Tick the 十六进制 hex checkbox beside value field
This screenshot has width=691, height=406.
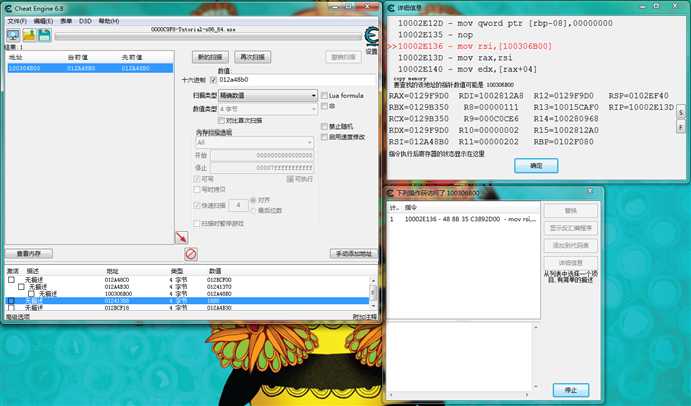coord(213,80)
